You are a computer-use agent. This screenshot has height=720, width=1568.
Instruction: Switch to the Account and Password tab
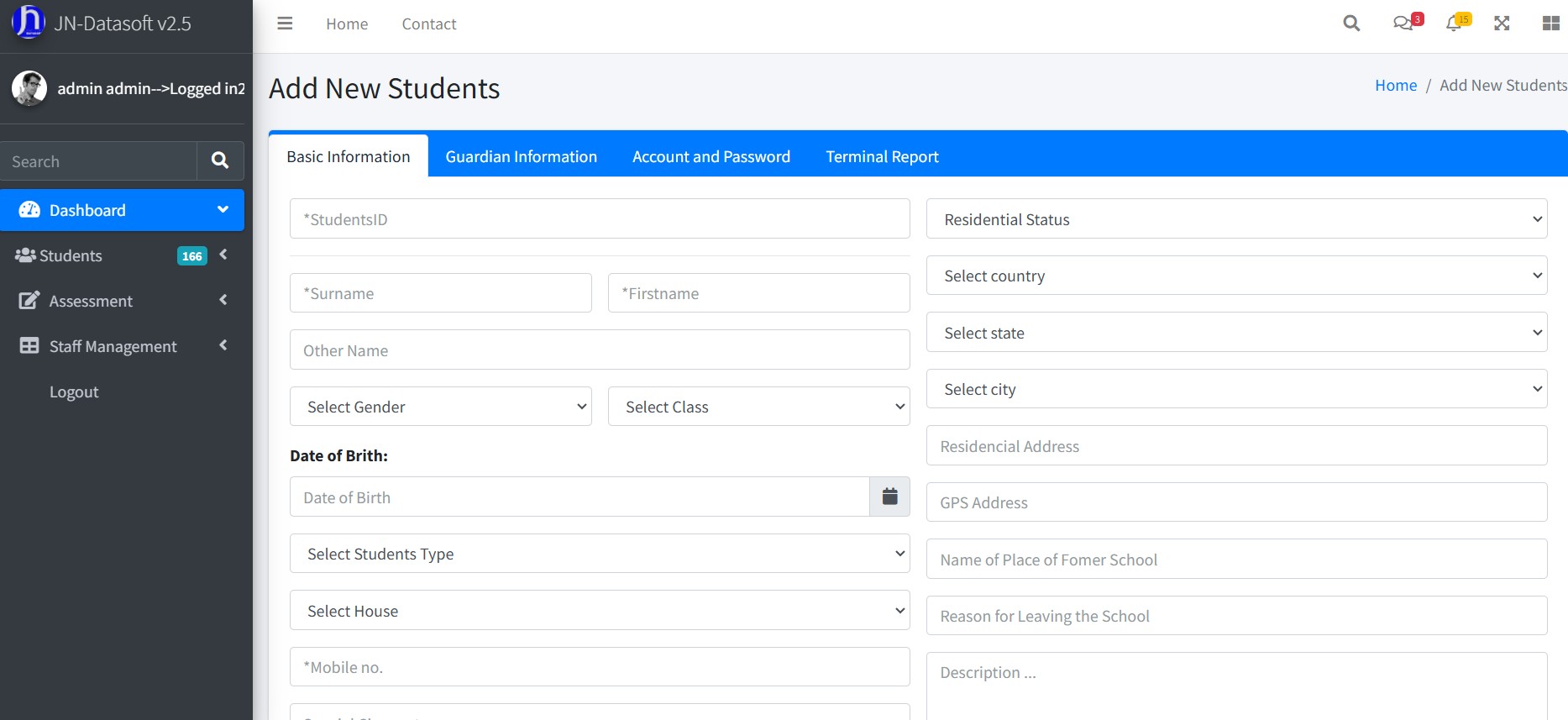[x=711, y=156]
